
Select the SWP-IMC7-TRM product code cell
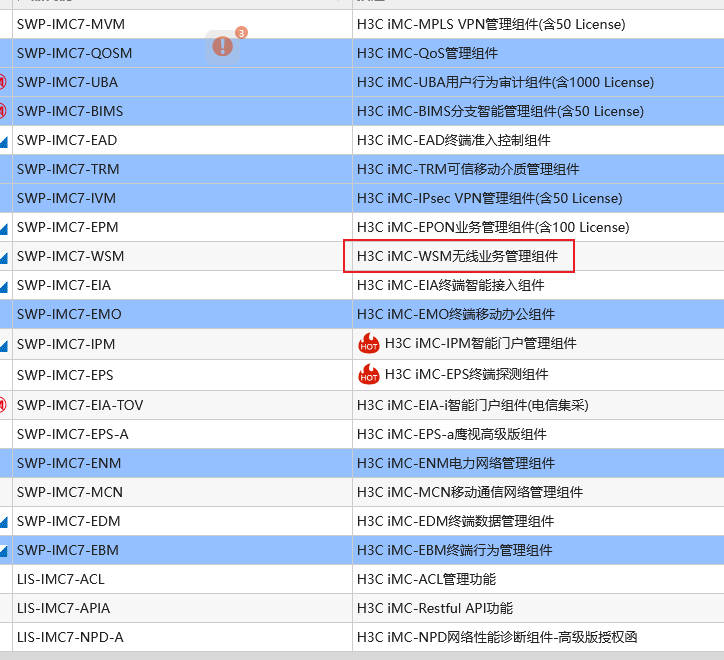click(182, 169)
